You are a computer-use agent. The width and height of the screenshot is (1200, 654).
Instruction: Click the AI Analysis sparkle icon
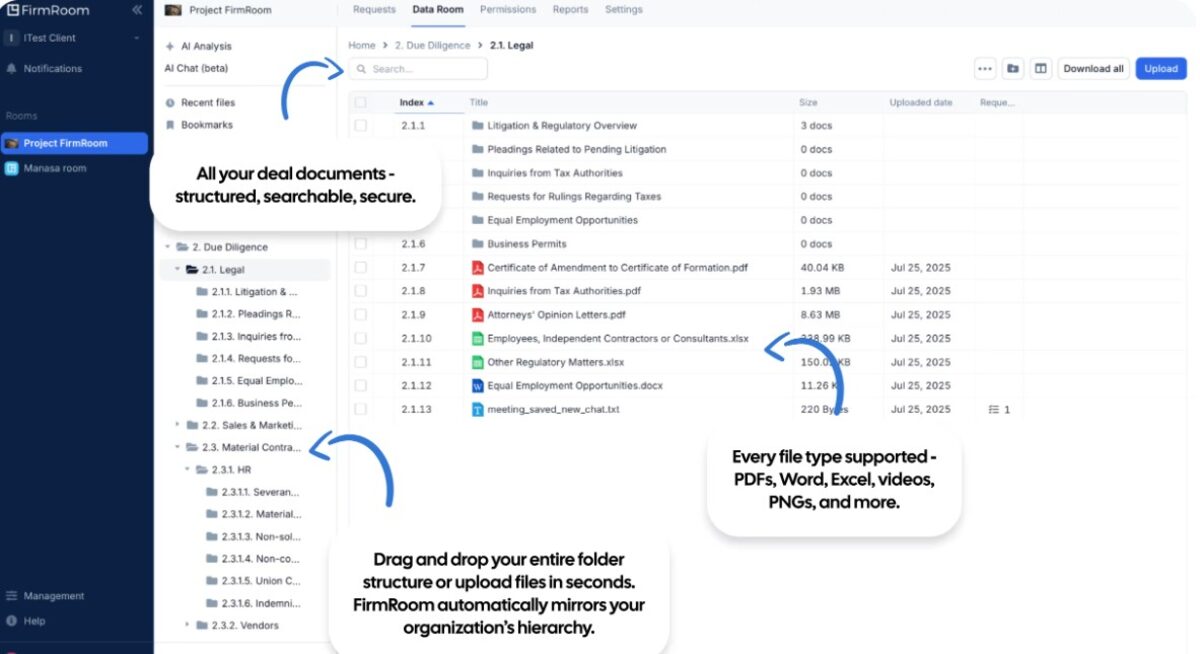click(x=171, y=46)
